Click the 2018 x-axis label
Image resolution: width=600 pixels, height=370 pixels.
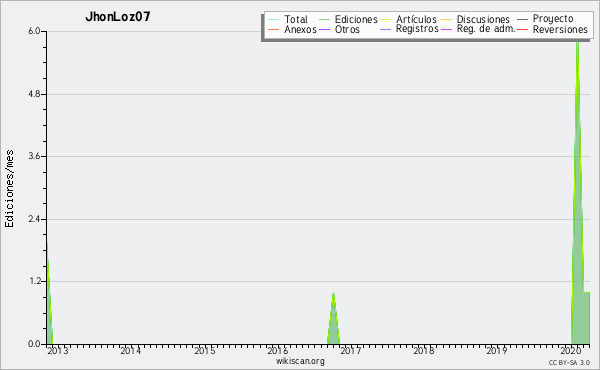tap(424, 351)
